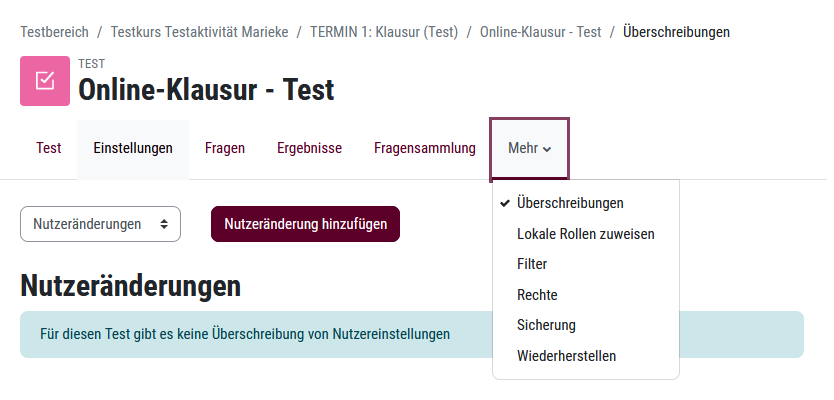
Task: Click the pink quiz activity icon
Action: tap(45, 81)
